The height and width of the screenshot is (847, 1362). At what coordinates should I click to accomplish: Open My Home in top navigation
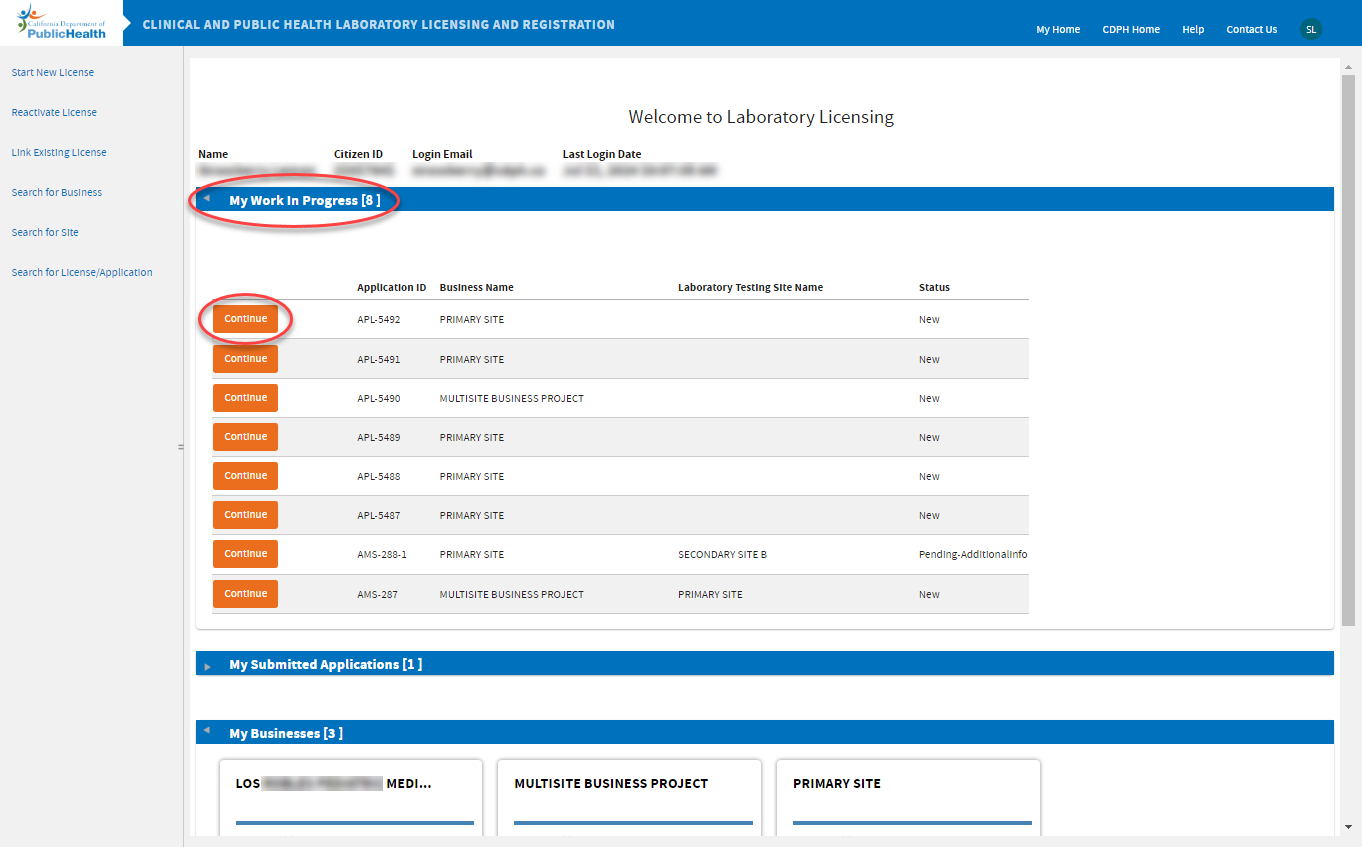(x=1057, y=30)
